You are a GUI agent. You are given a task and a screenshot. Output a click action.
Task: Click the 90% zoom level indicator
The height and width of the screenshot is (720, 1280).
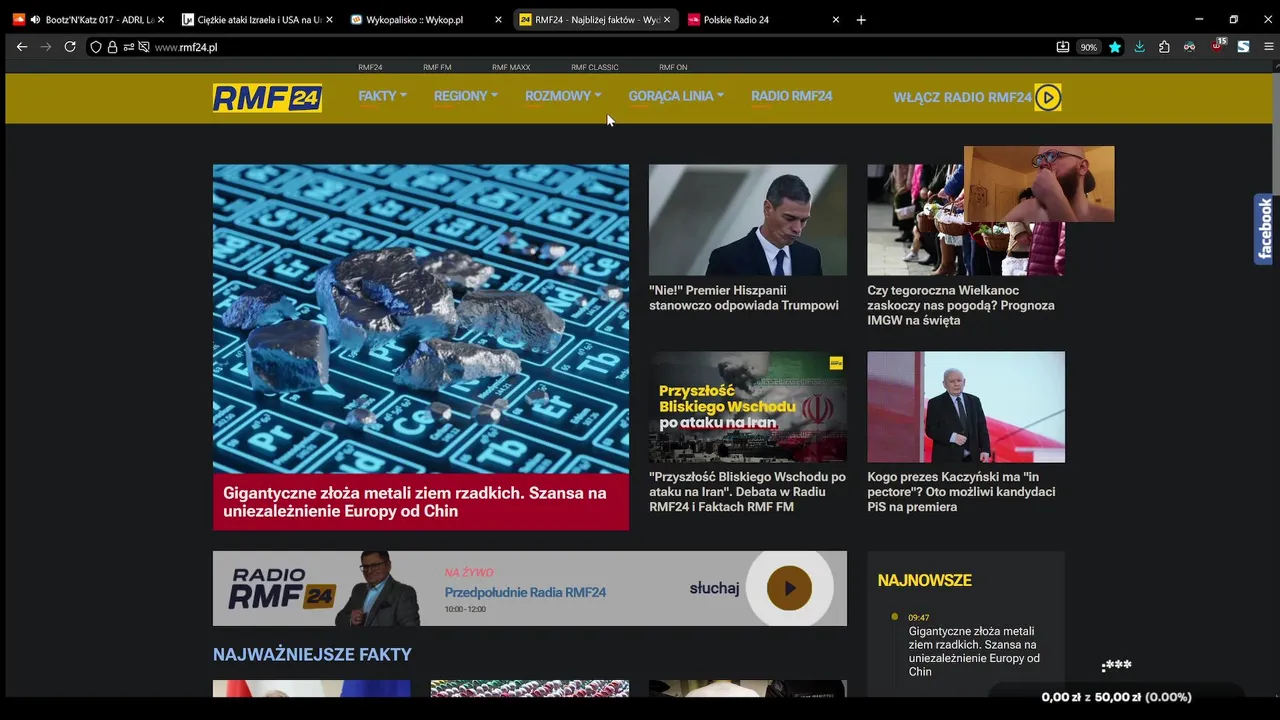[1089, 47]
